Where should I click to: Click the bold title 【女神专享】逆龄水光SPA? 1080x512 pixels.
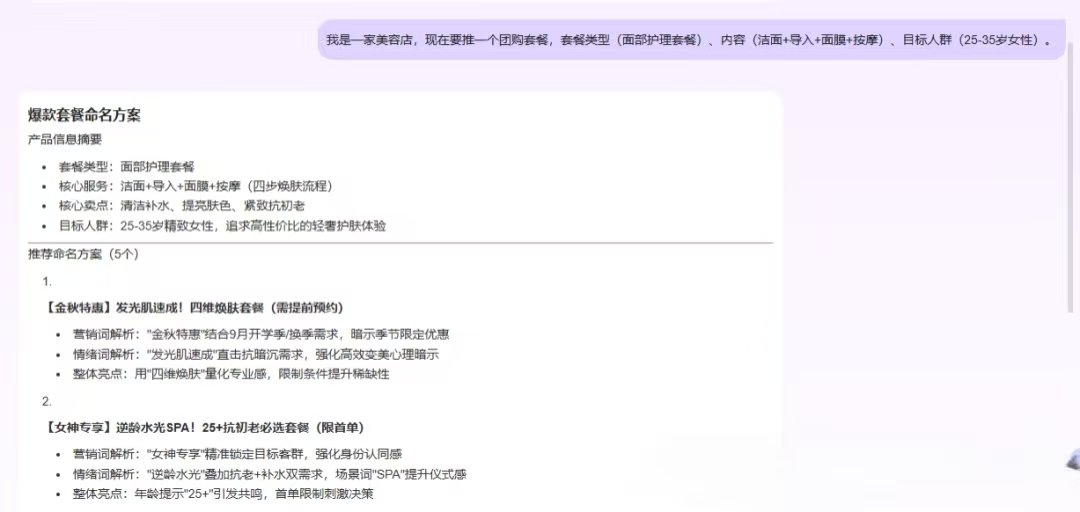203,427
